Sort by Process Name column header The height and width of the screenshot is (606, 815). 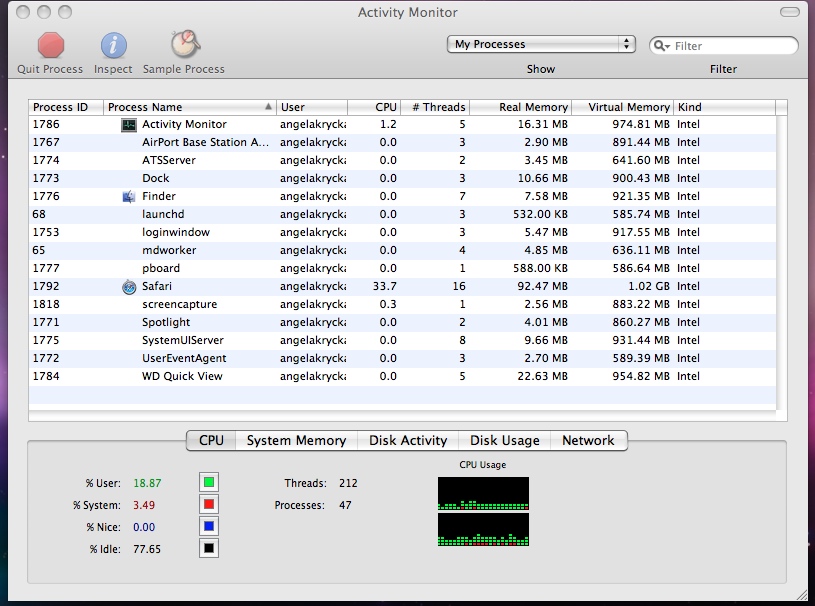point(190,107)
